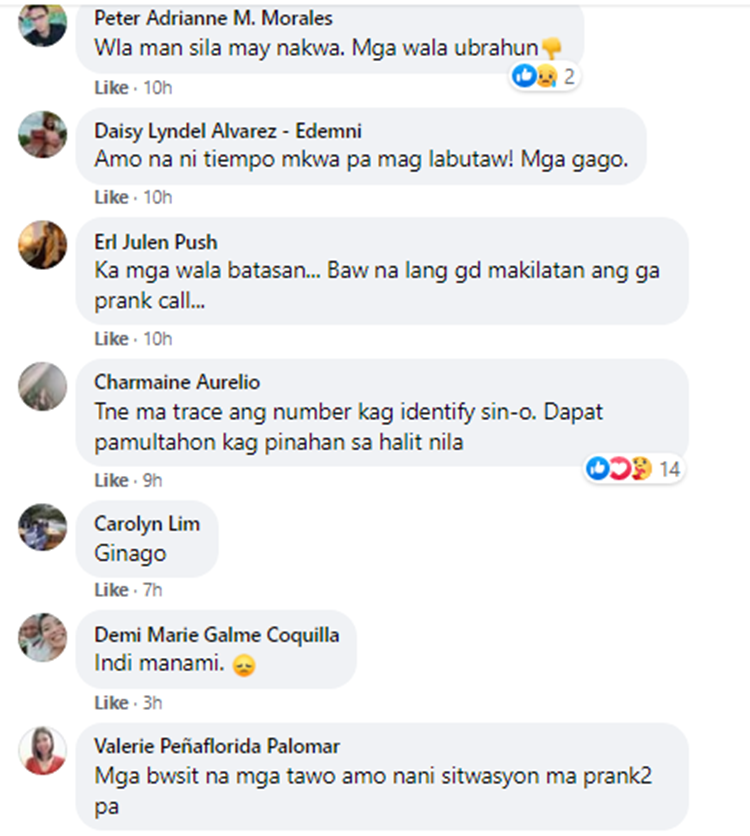Click thumbs-up reaction icon on Charmaine's comment
The height and width of the screenshot is (836, 750).
click(x=598, y=469)
